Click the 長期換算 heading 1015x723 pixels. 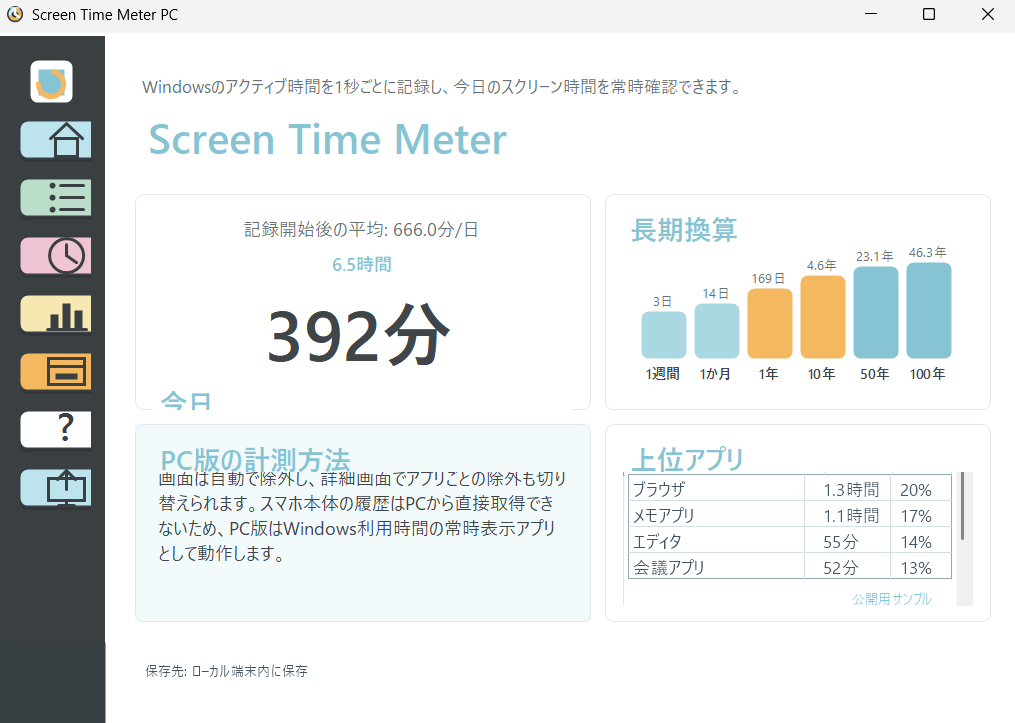coord(684,230)
